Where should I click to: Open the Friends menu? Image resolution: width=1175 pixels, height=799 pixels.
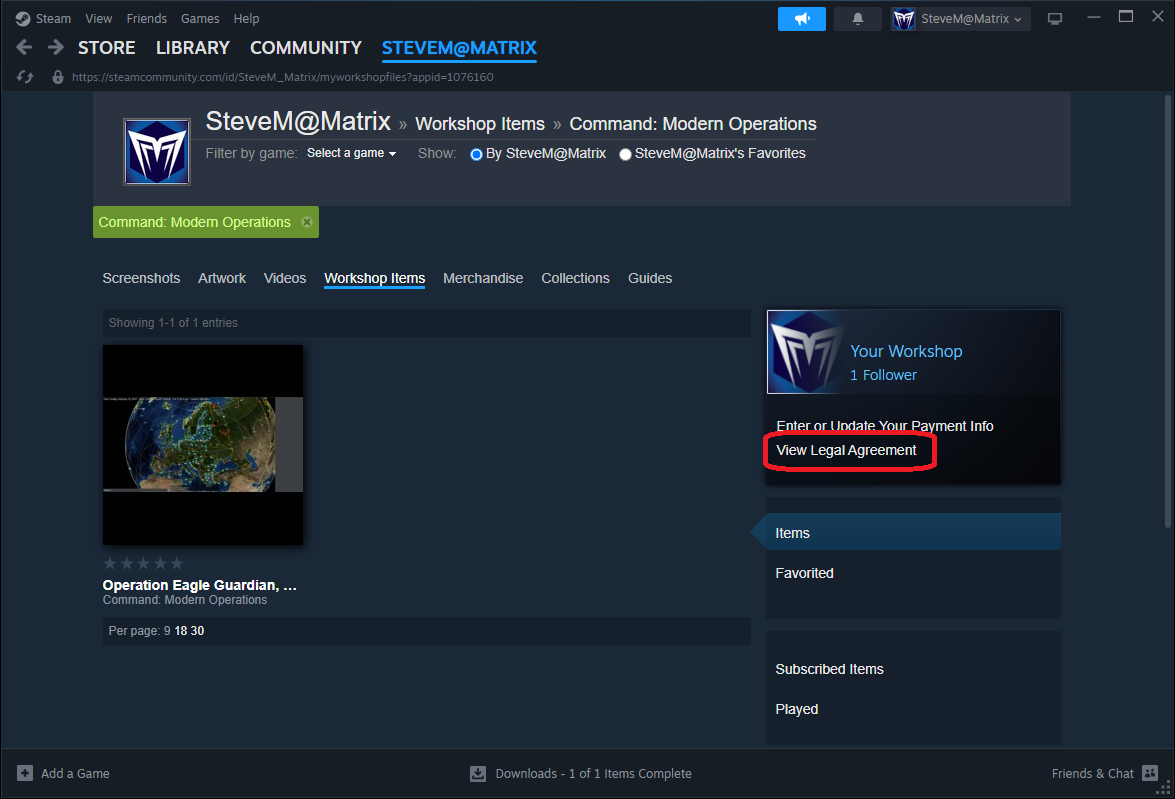tap(146, 19)
